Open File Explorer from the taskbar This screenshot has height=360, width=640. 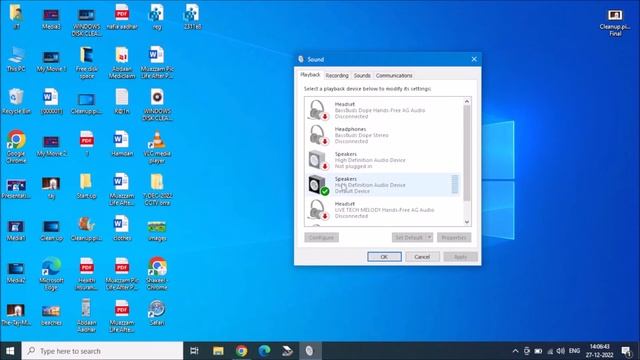[218, 351]
